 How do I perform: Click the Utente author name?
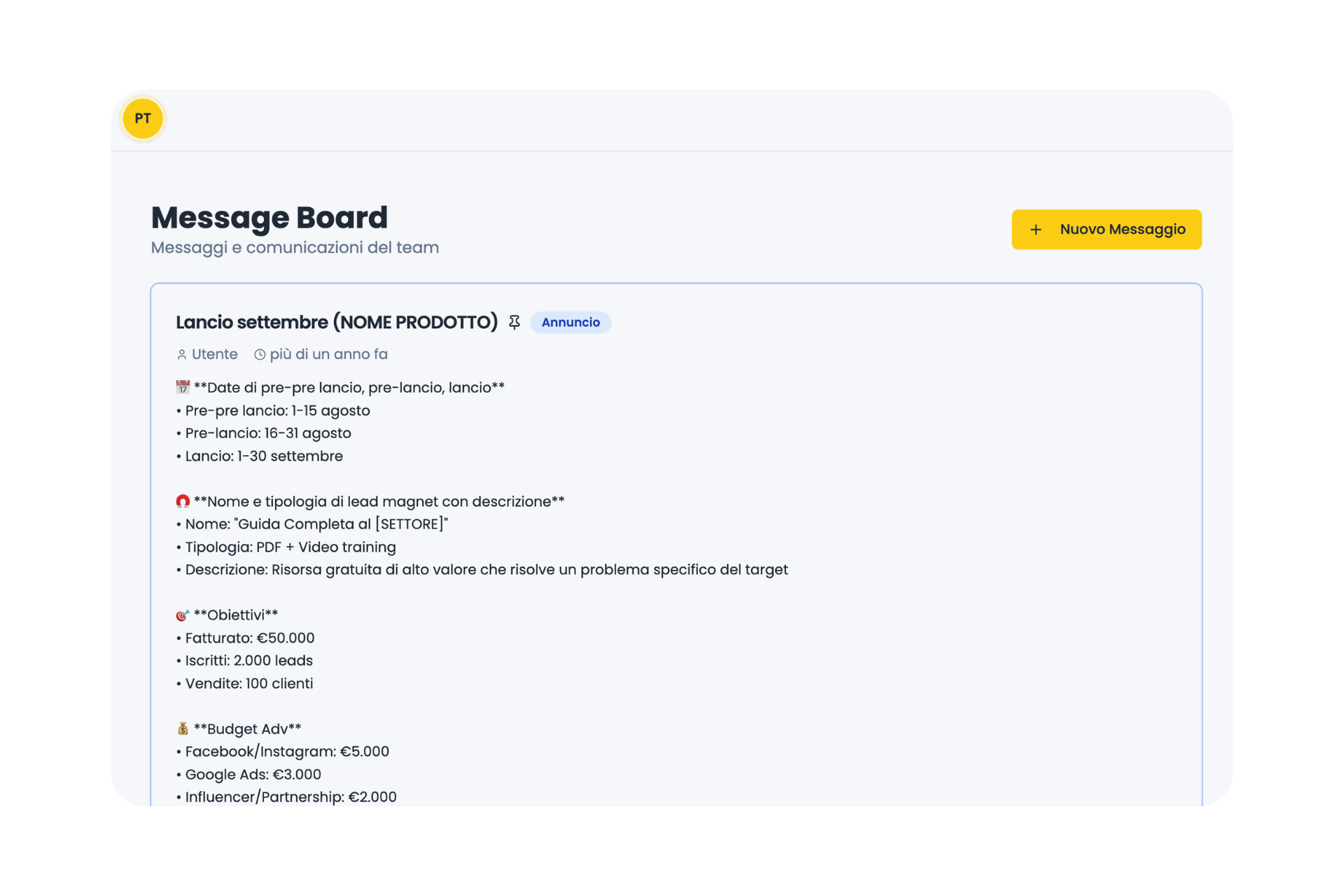coord(214,354)
